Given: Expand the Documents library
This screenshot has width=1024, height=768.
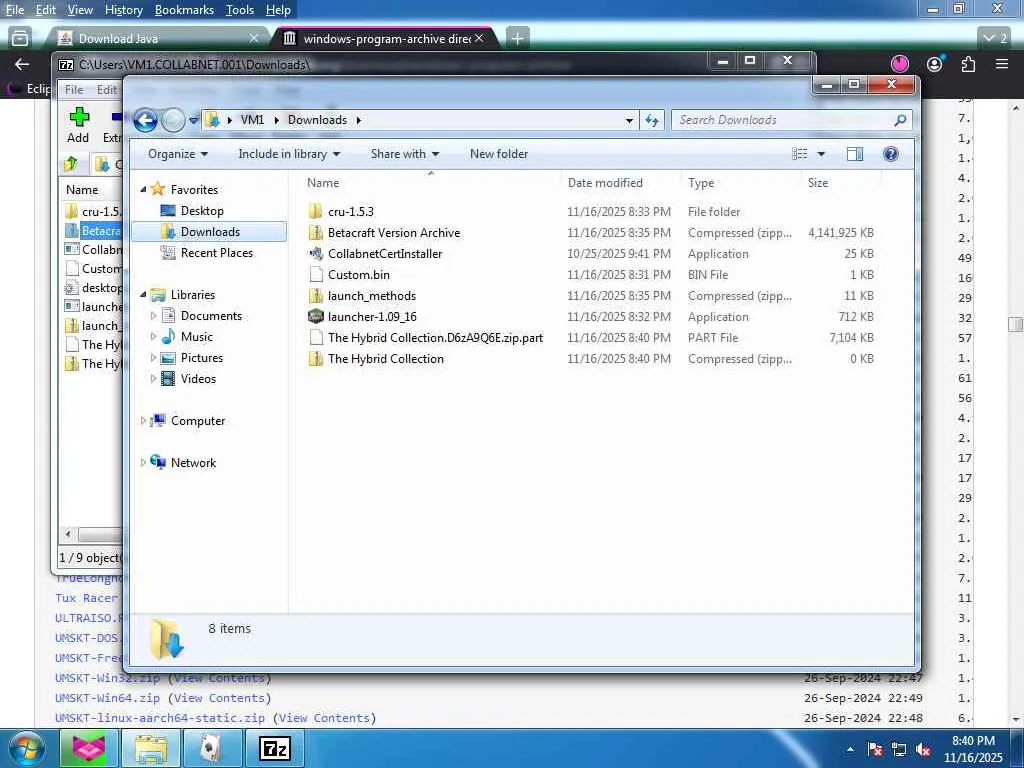Looking at the screenshot, I should 153,316.
